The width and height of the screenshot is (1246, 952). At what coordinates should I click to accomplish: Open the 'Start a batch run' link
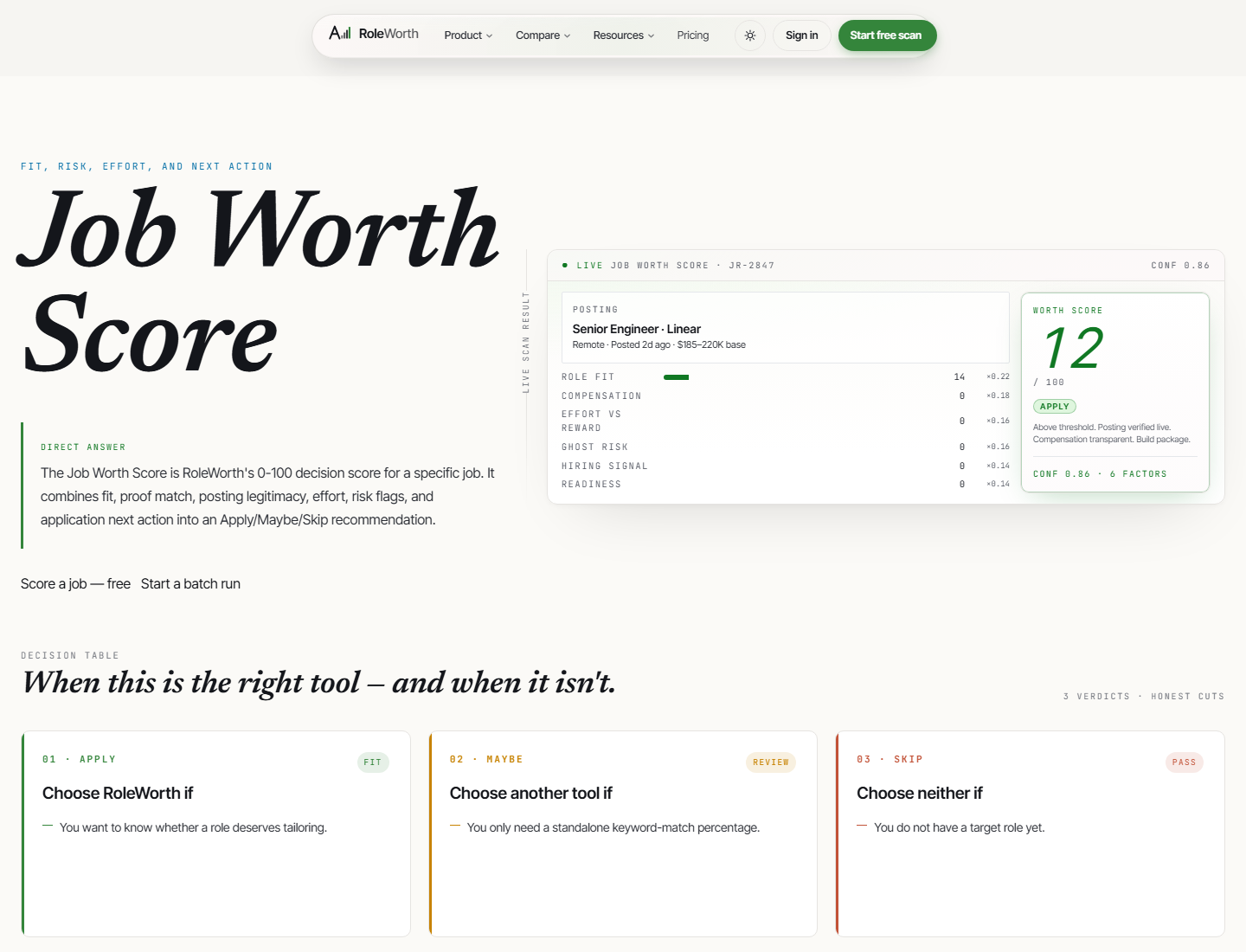[x=190, y=584]
